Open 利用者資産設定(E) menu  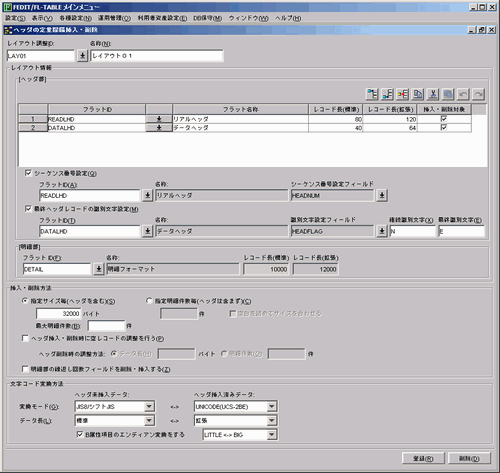[x=162, y=18]
